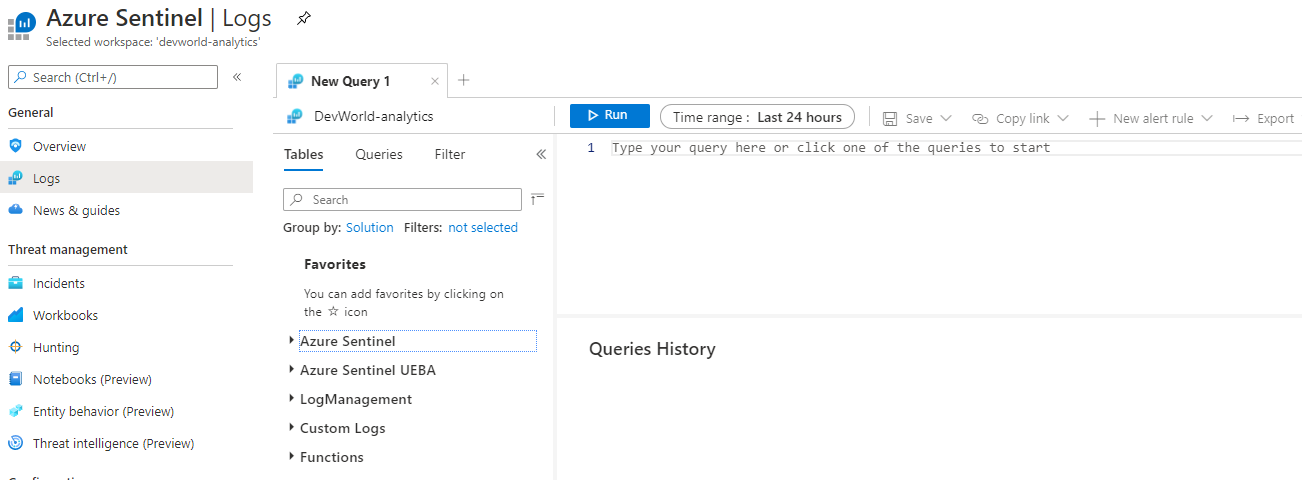Open the New alert rule dropdown arrow
This screenshot has height=480, width=1302.
click(x=1207, y=118)
